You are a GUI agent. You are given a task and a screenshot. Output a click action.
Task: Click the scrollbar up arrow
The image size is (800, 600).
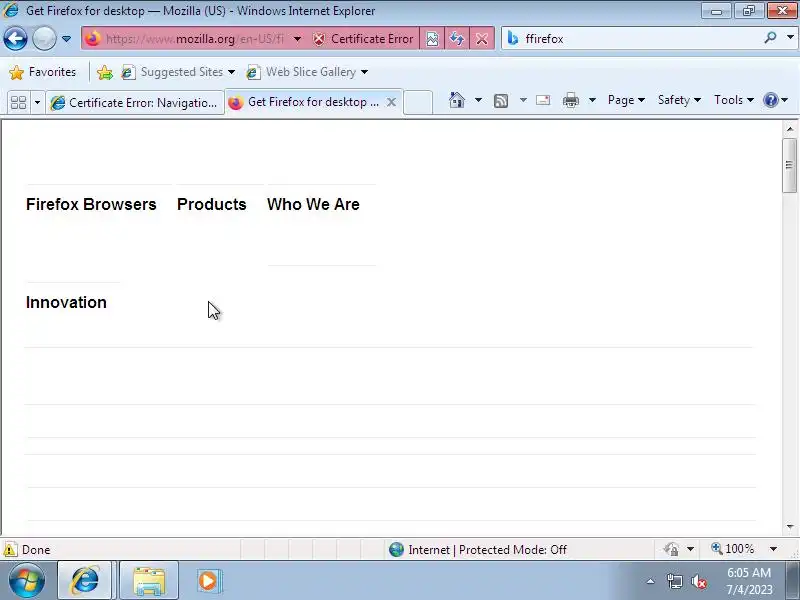(x=790, y=129)
